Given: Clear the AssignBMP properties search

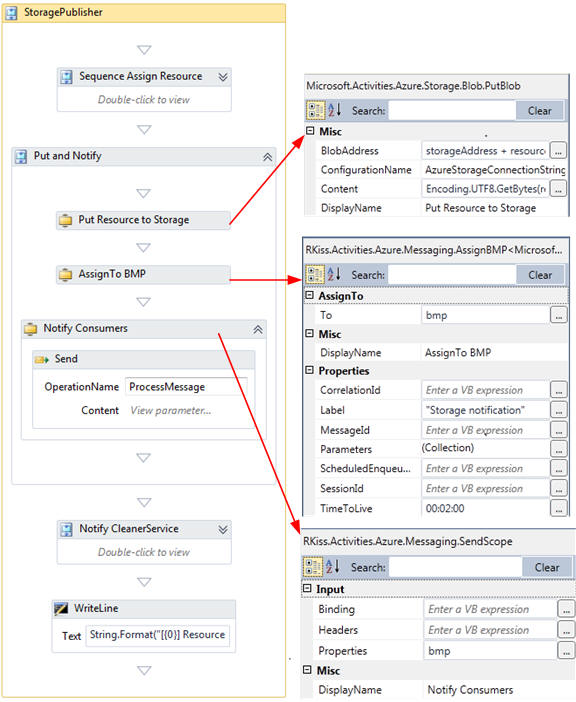Looking at the screenshot, I should pos(540,275).
